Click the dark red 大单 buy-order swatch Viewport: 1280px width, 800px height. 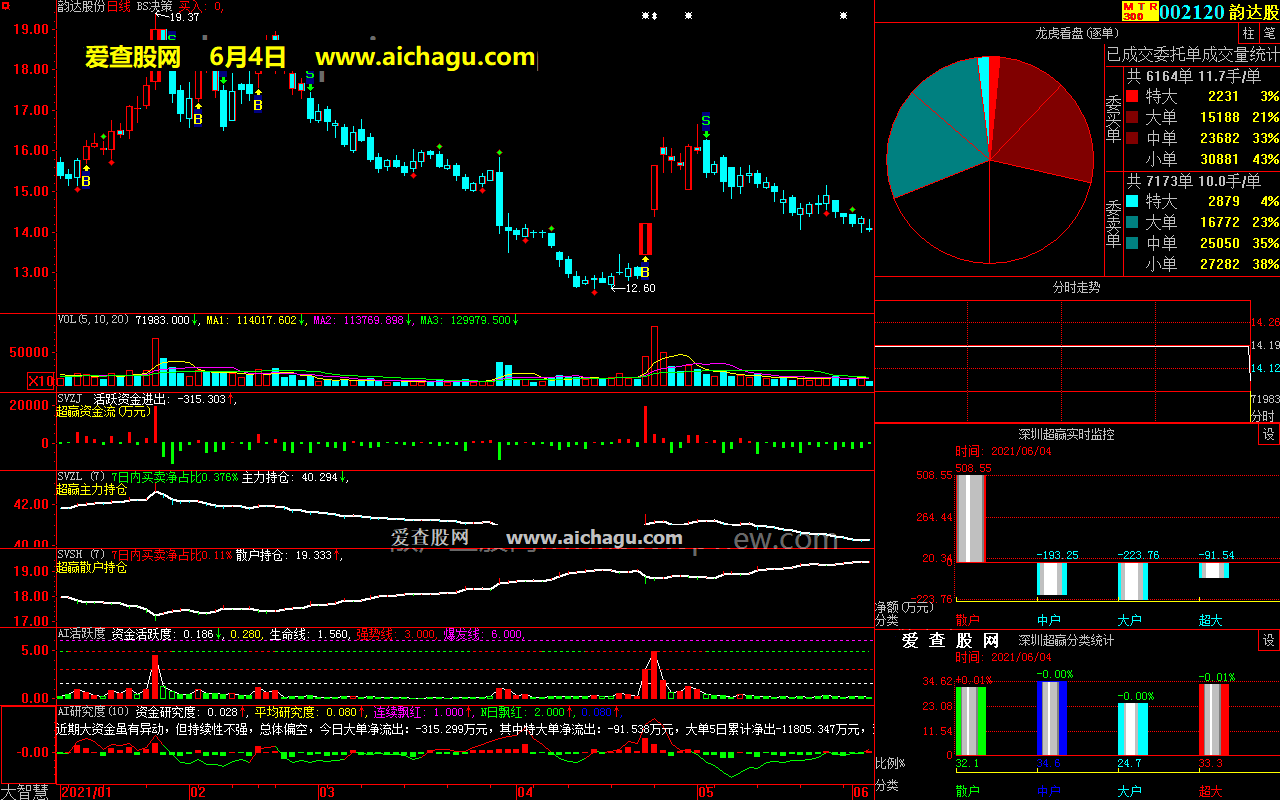click(1131, 118)
